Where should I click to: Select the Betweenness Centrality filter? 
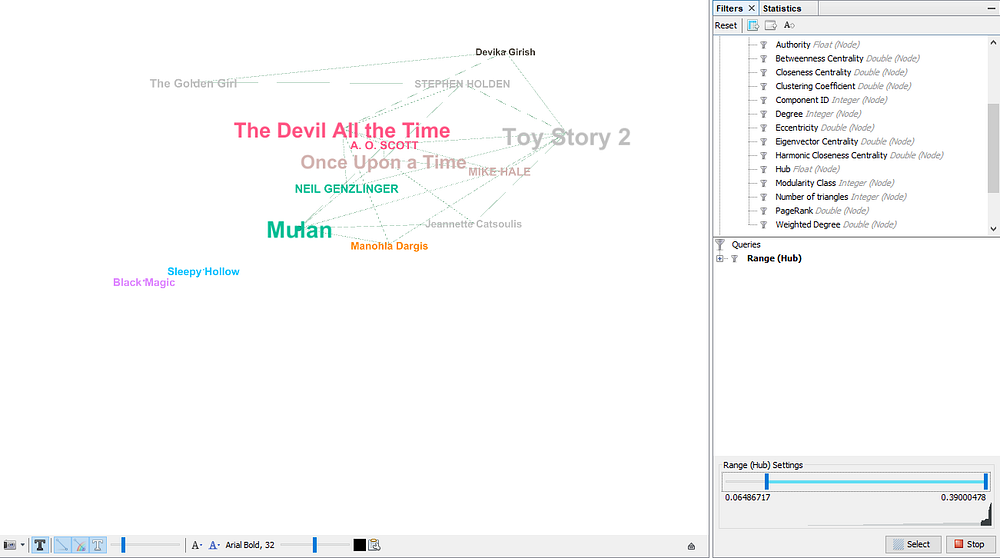(x=848, y=59)
